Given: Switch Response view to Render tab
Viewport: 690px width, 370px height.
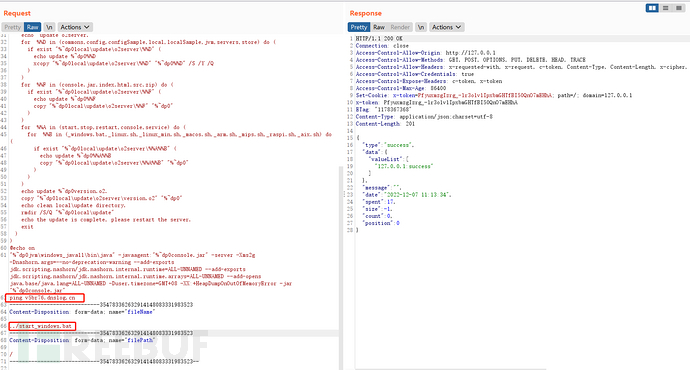Looking at the screenshot, I should [x=400, y=27].
